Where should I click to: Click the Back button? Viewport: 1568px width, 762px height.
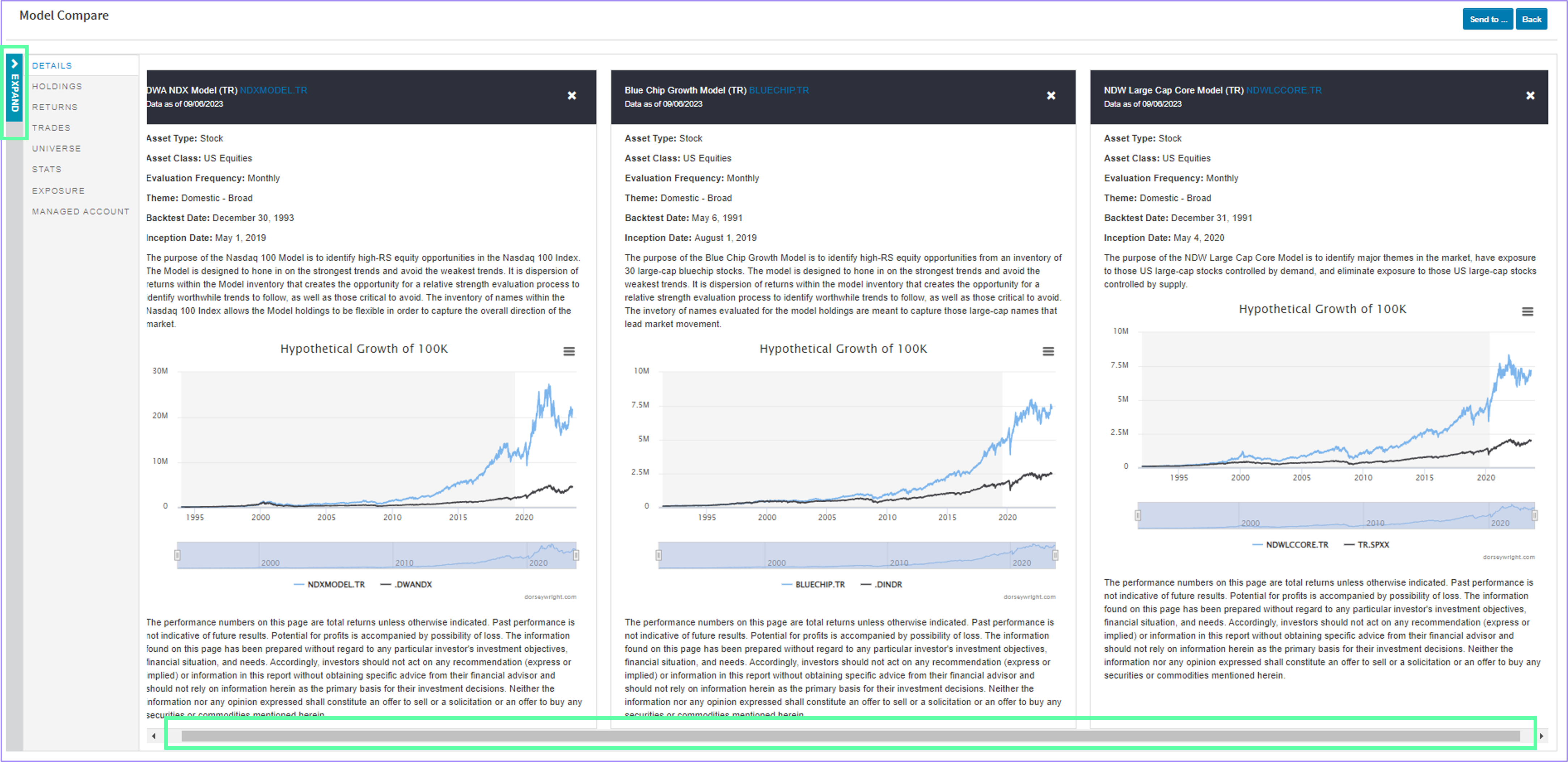(1531, 20)
